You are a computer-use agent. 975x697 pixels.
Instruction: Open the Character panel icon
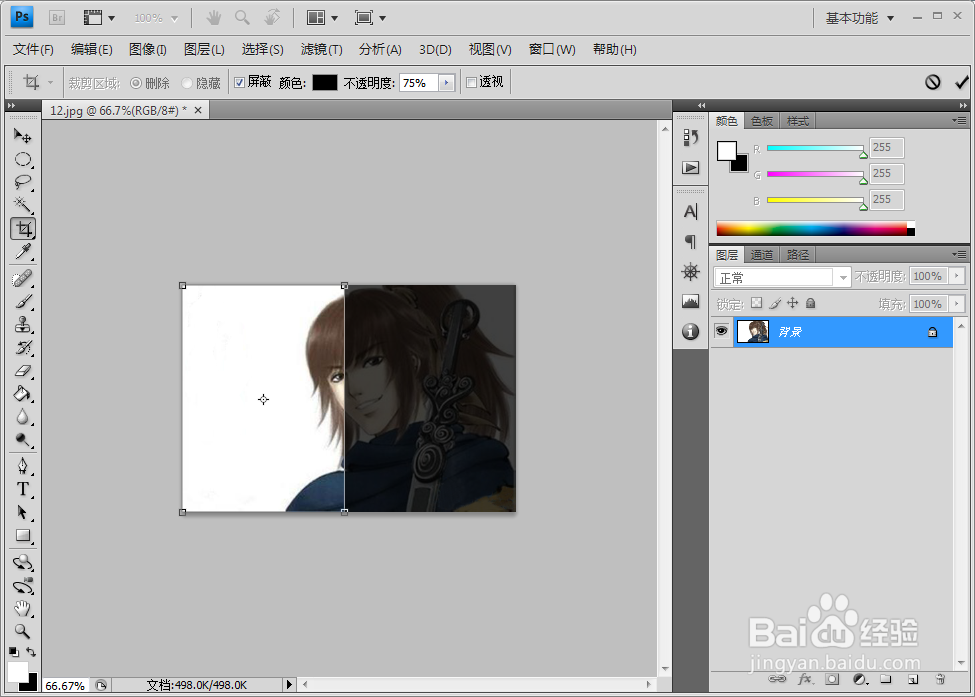[x=690, y=212]
